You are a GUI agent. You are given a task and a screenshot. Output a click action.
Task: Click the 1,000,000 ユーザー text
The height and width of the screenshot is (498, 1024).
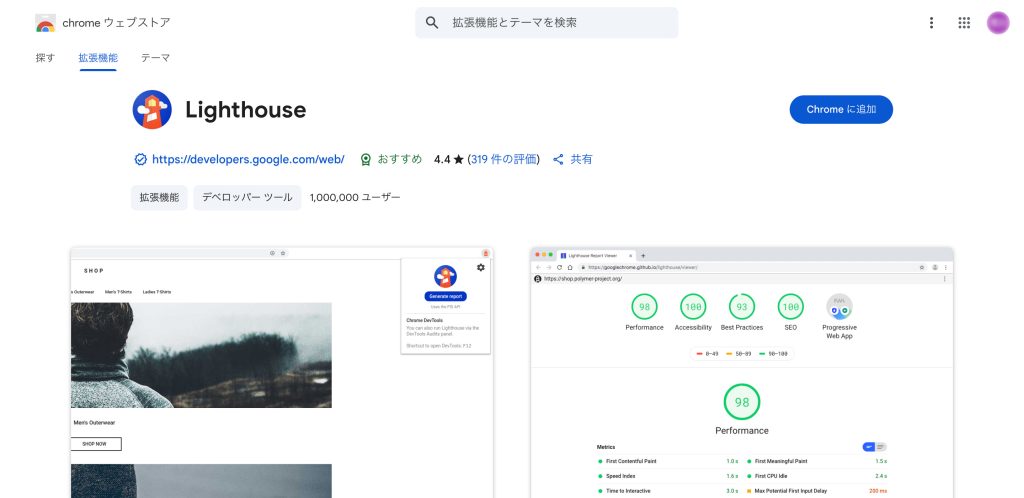(x=355, y=198)
